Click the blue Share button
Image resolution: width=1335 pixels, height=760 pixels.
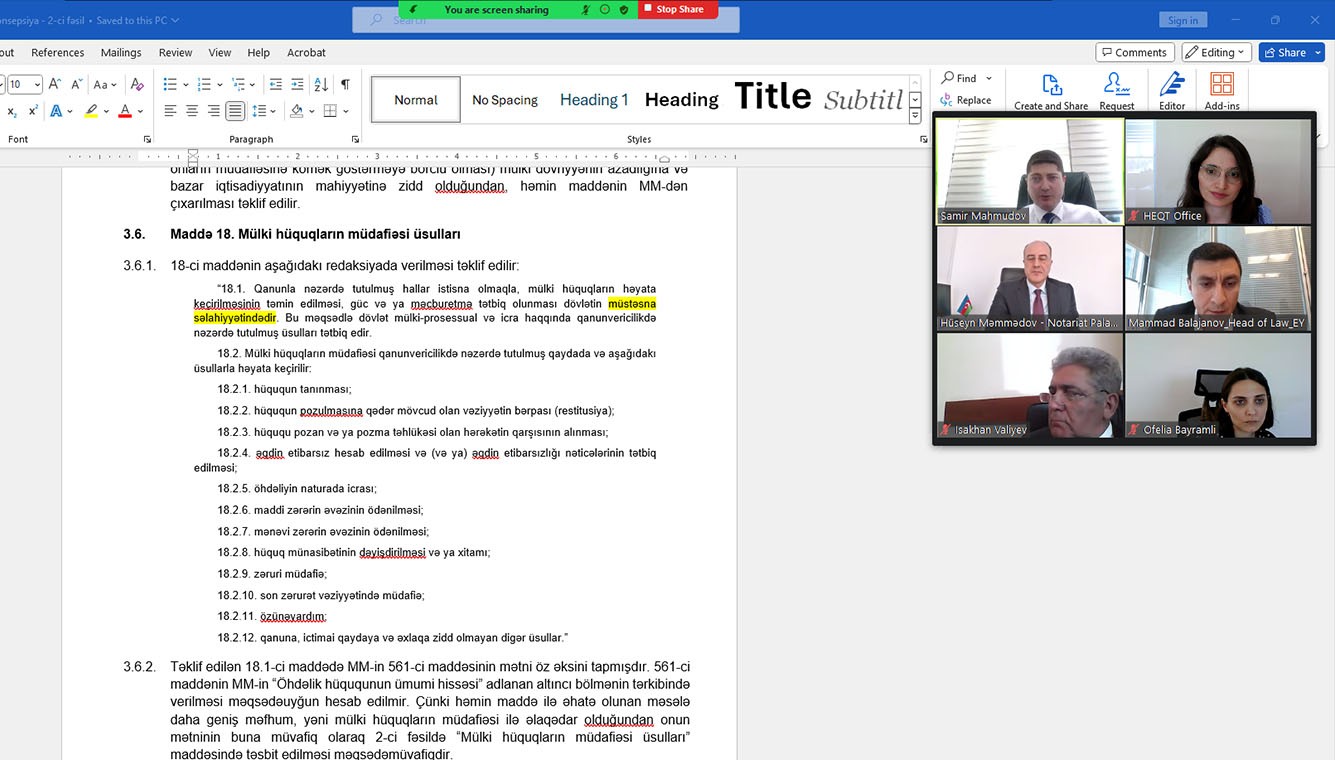[1292, 53]
